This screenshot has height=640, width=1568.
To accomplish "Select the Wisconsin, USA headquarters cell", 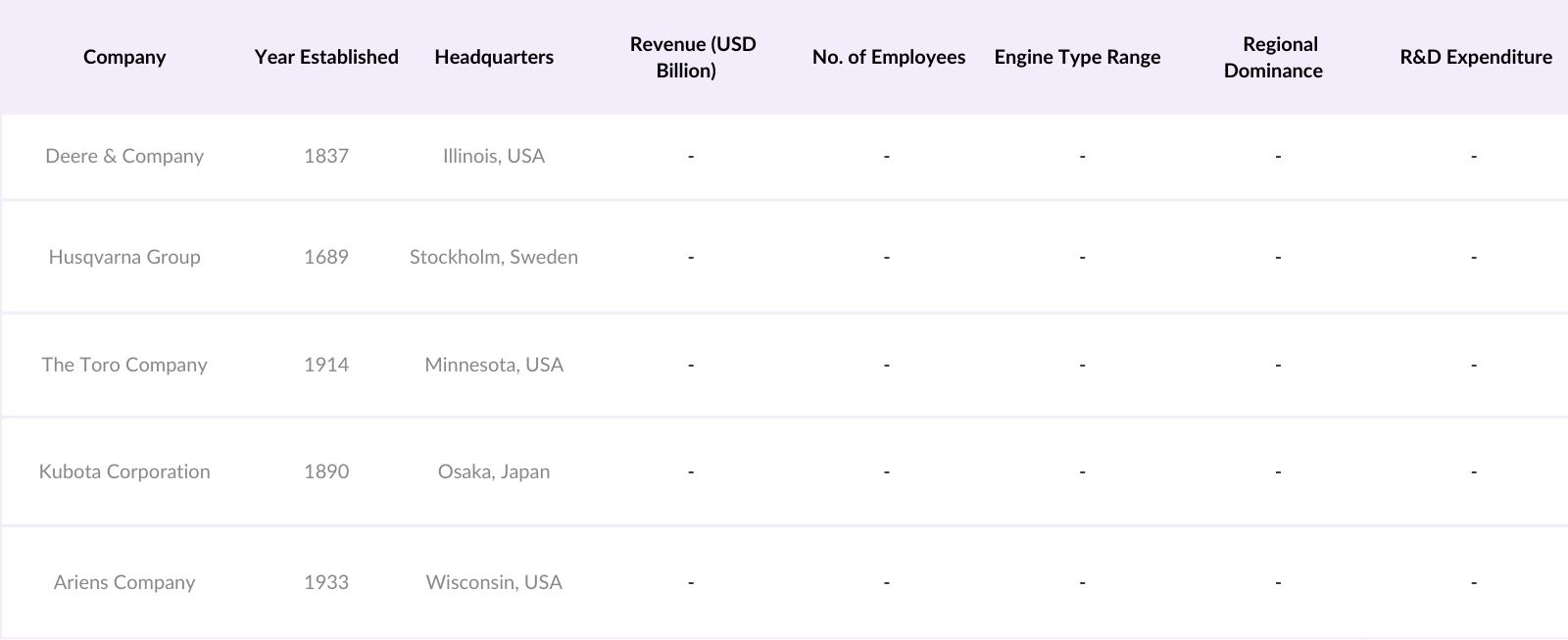I will click(x=494, y=582).
